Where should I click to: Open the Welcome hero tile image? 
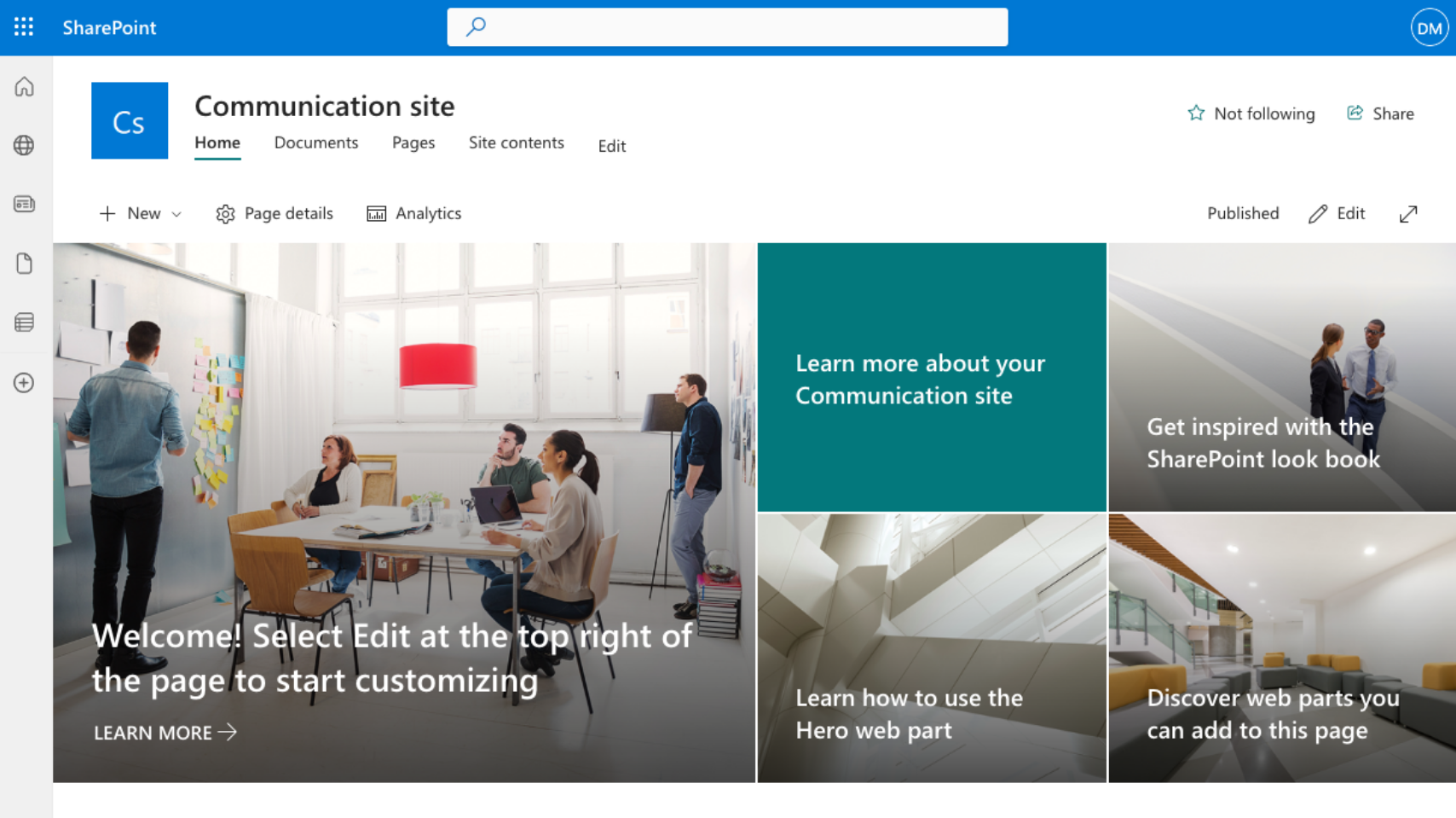click(x=404, y=513)
